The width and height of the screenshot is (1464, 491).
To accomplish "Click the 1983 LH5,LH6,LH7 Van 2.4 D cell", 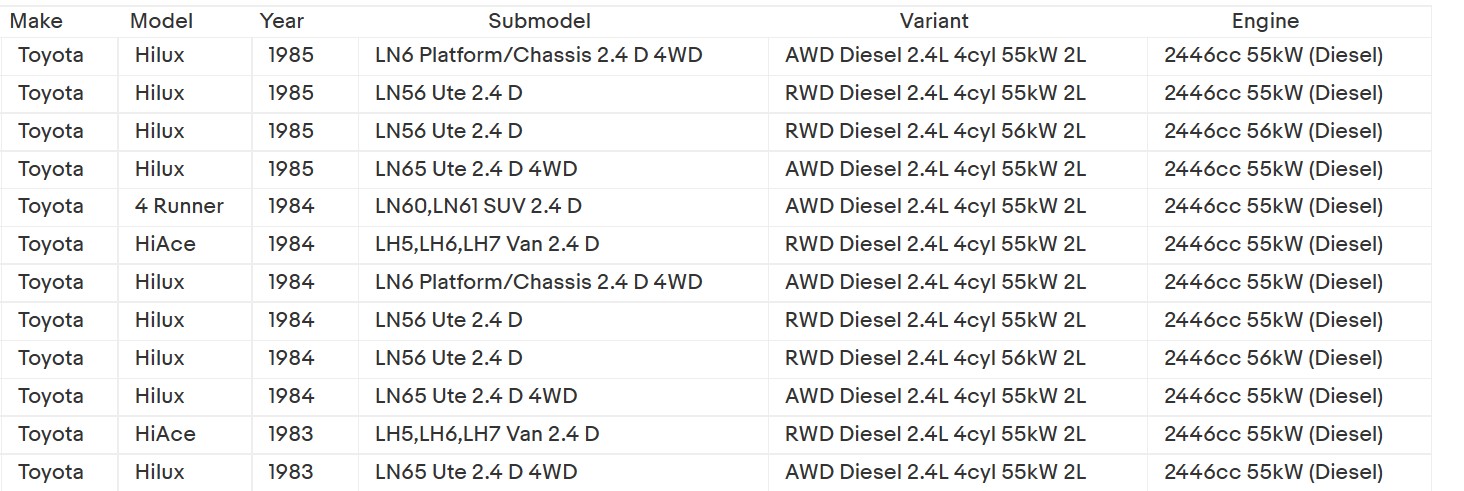I will (x=487, y=434).
